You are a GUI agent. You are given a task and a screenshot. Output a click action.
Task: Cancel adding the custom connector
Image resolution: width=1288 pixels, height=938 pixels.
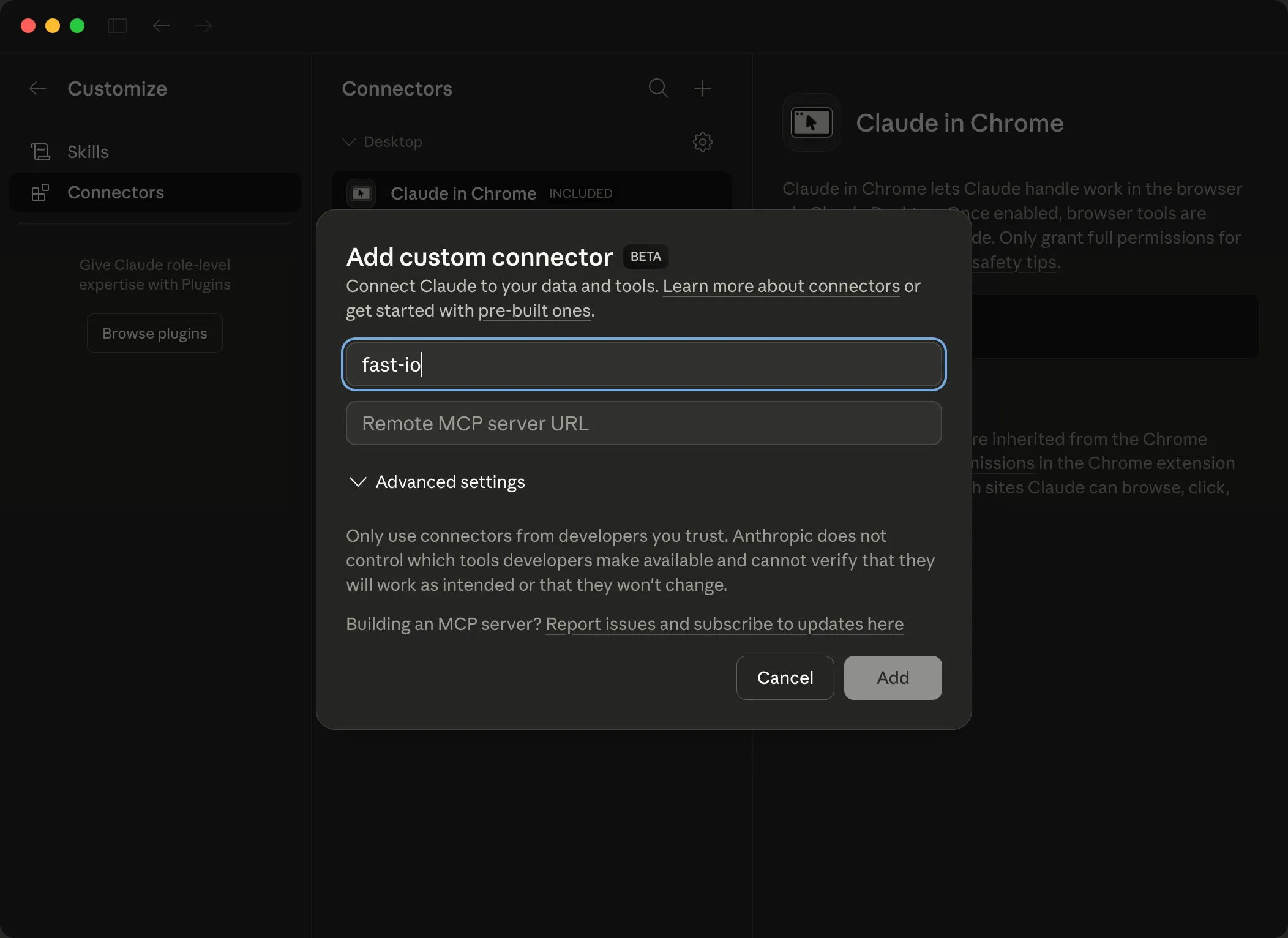(785, 677)
